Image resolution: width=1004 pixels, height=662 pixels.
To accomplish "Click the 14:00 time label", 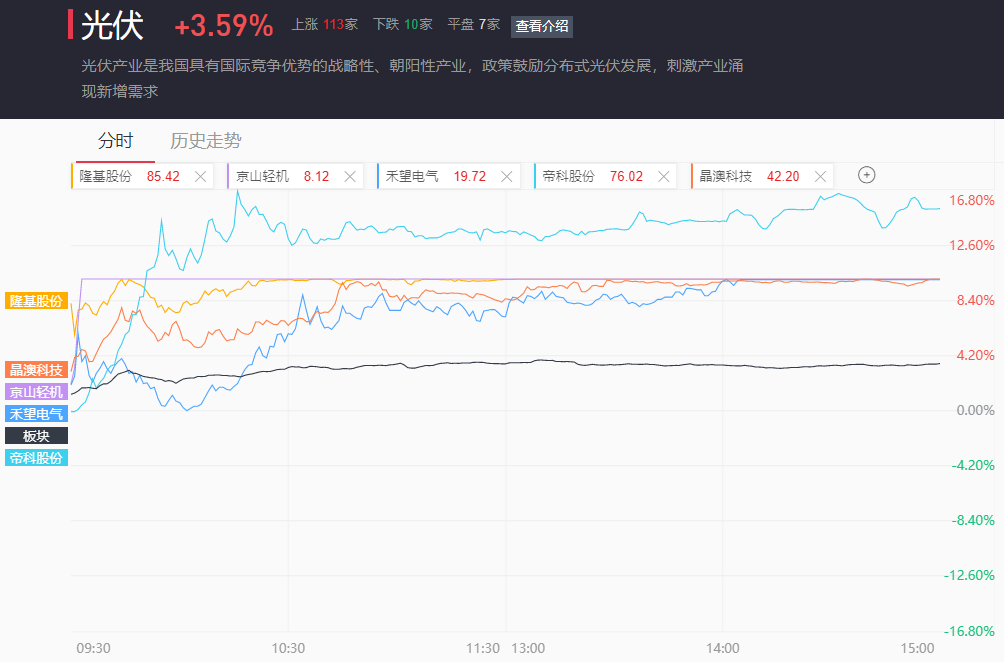I will point(722,649).
